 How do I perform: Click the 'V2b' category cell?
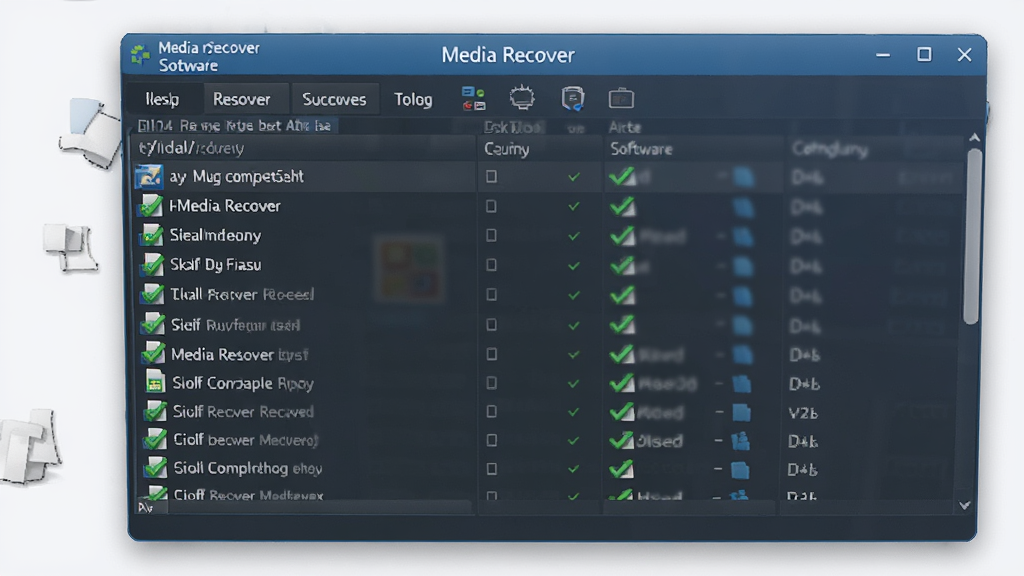803,413
